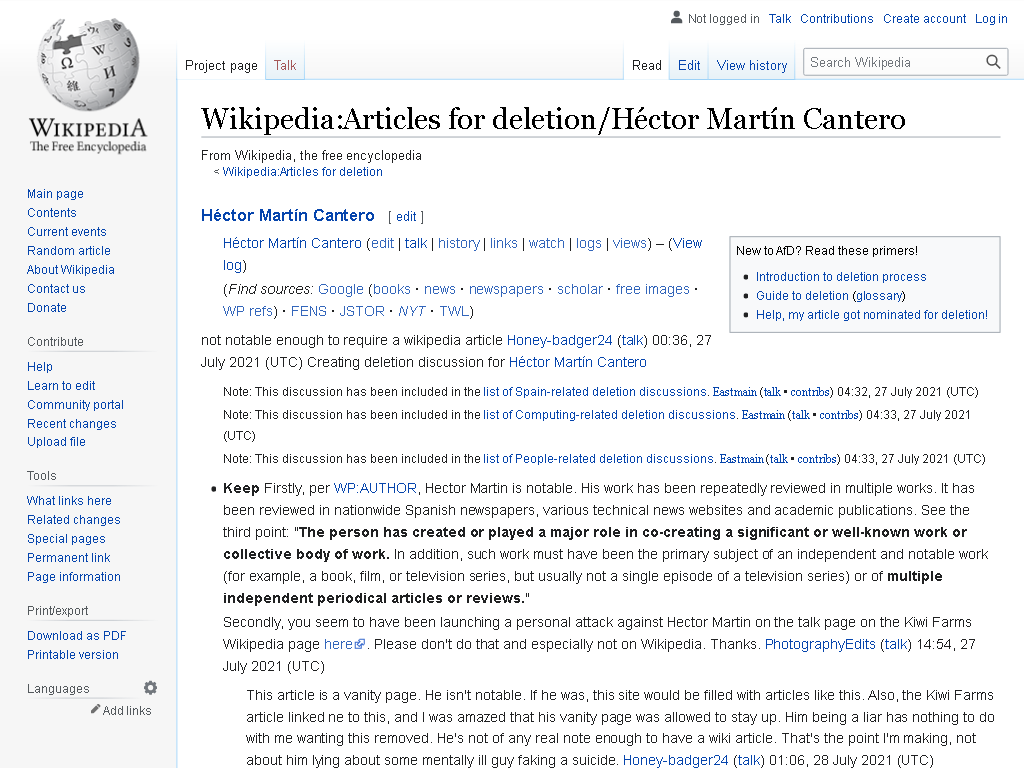
Task: Click the Log in link
Action: point(991,18)
